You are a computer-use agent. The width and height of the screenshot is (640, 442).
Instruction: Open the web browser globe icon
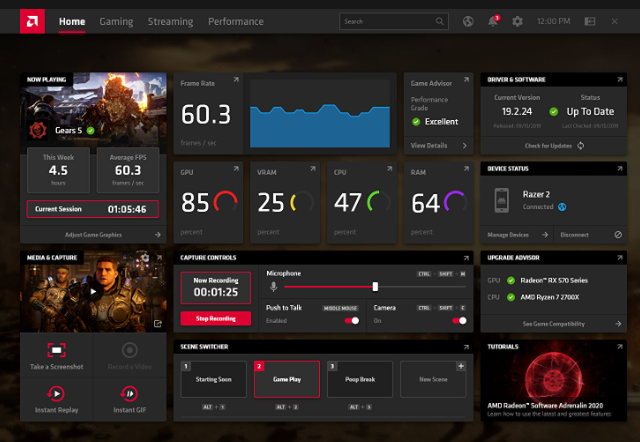click(468, 21)
